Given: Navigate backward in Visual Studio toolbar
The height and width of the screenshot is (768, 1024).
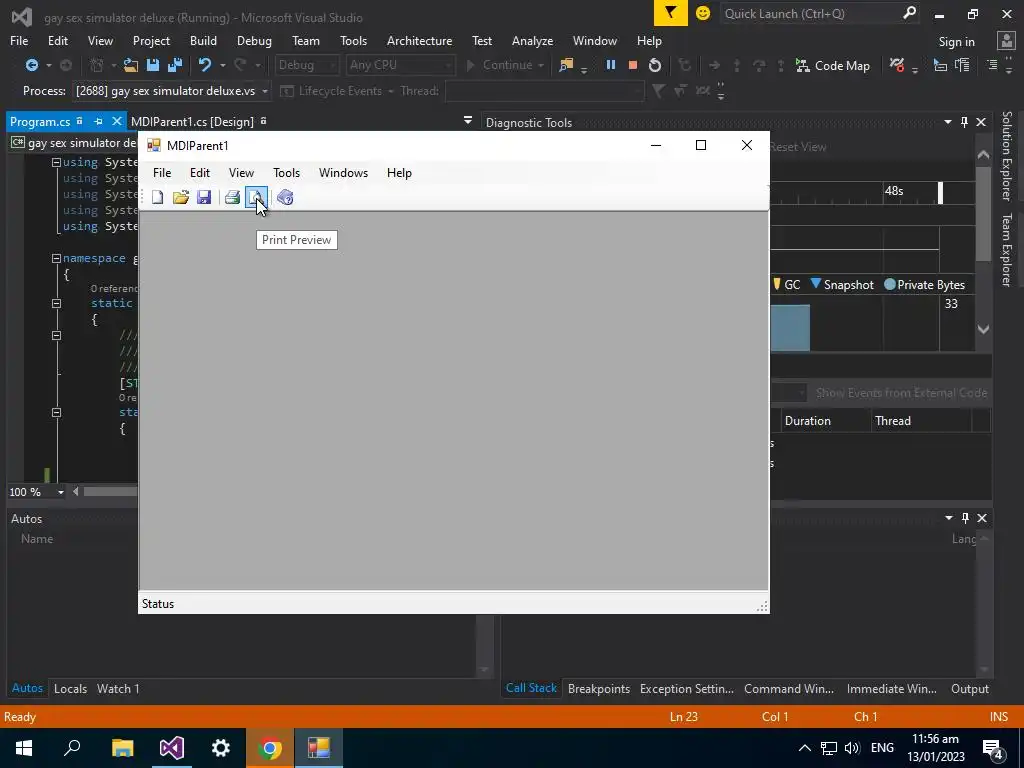Looking at the screenshot, I should [31, 65].
